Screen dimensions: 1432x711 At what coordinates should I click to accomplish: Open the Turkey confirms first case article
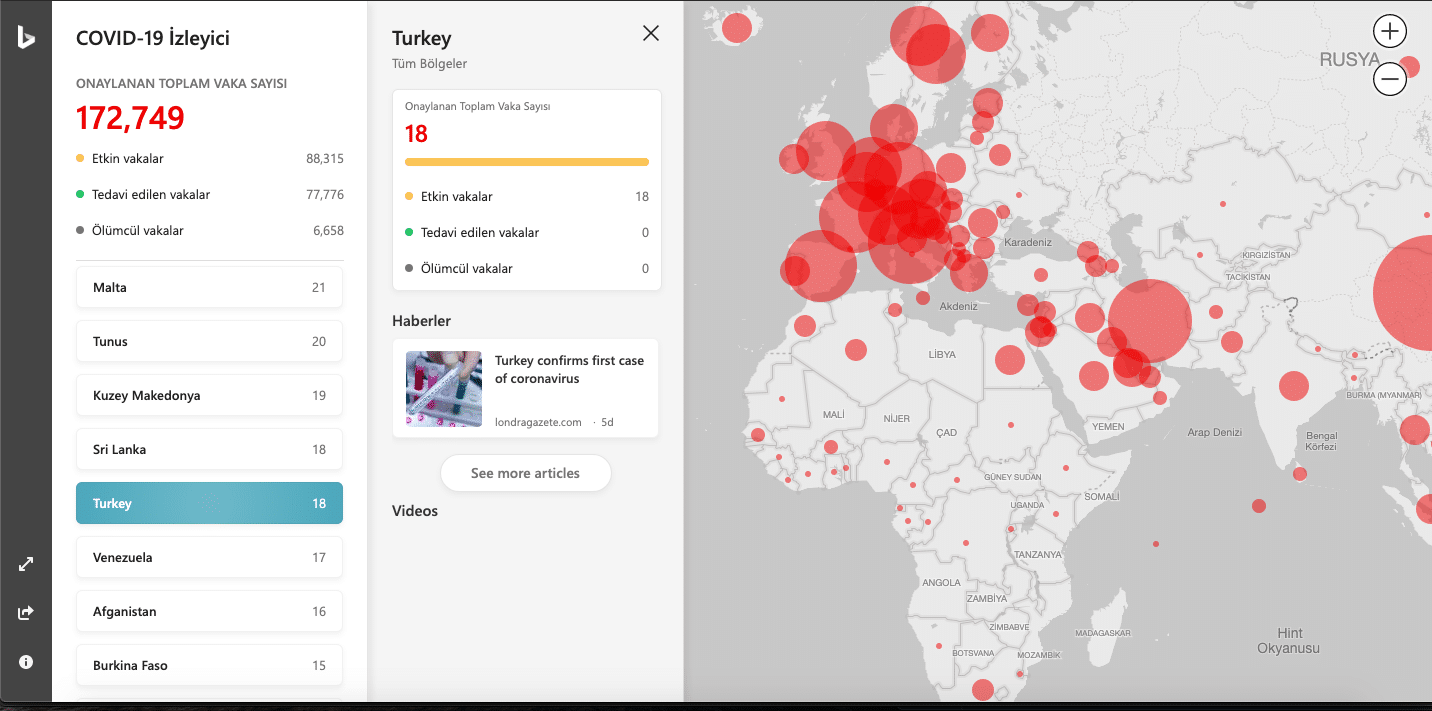569,369
